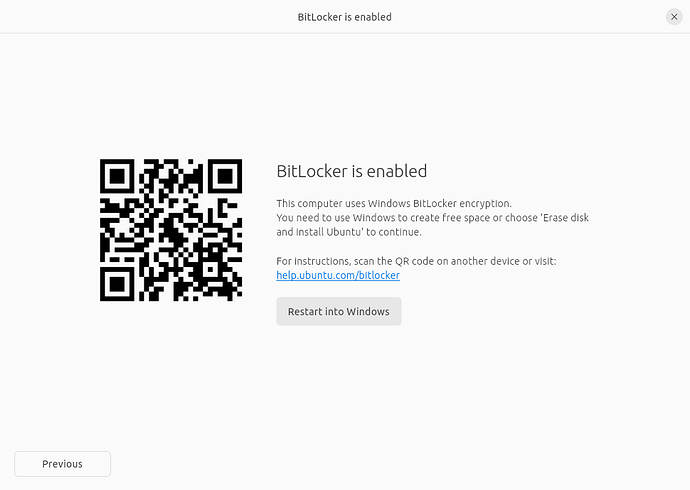The image size is (690, 490).
Task: Click the QR code image
Action: (x=171, y=230)
